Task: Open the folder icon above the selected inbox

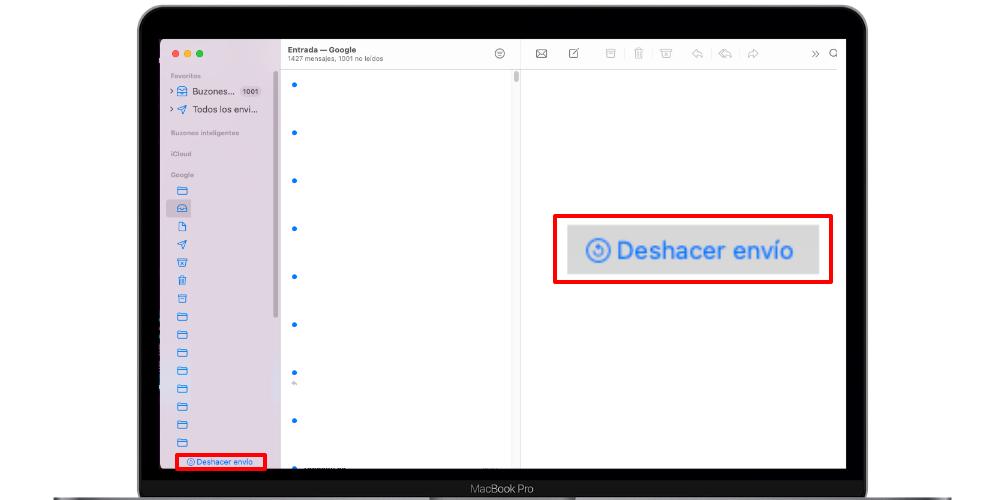Action: (182, 191)
